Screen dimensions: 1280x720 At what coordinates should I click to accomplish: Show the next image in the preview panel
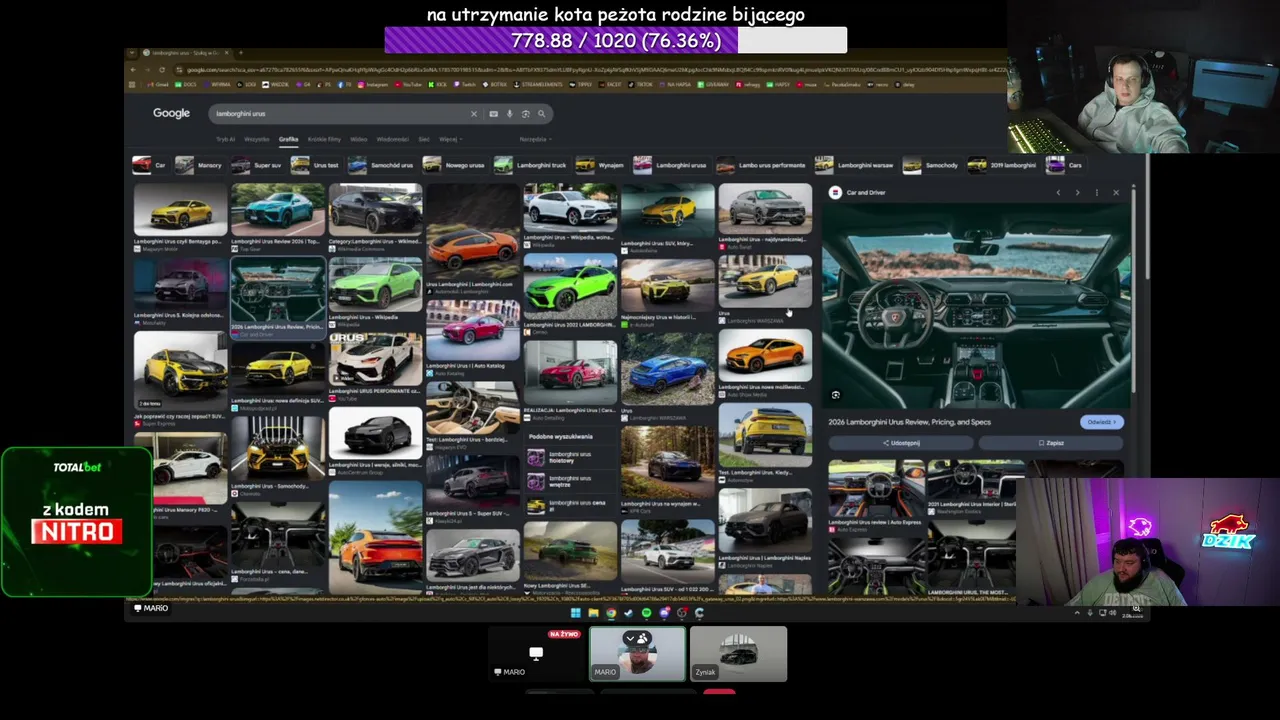coord(1077,192)
